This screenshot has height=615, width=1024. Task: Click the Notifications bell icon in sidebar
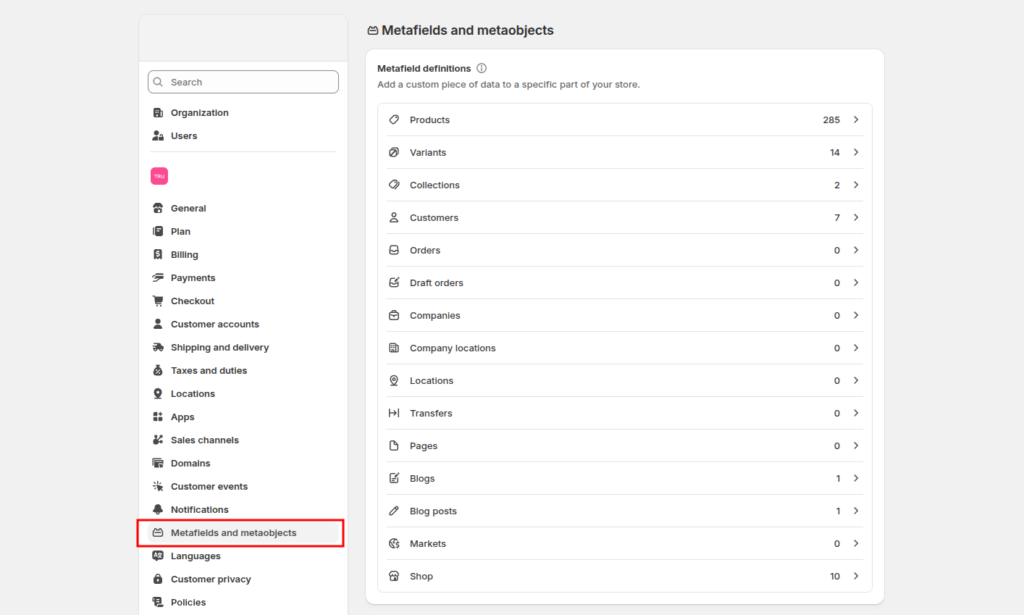pyautogui.click(x=158, y=509)
